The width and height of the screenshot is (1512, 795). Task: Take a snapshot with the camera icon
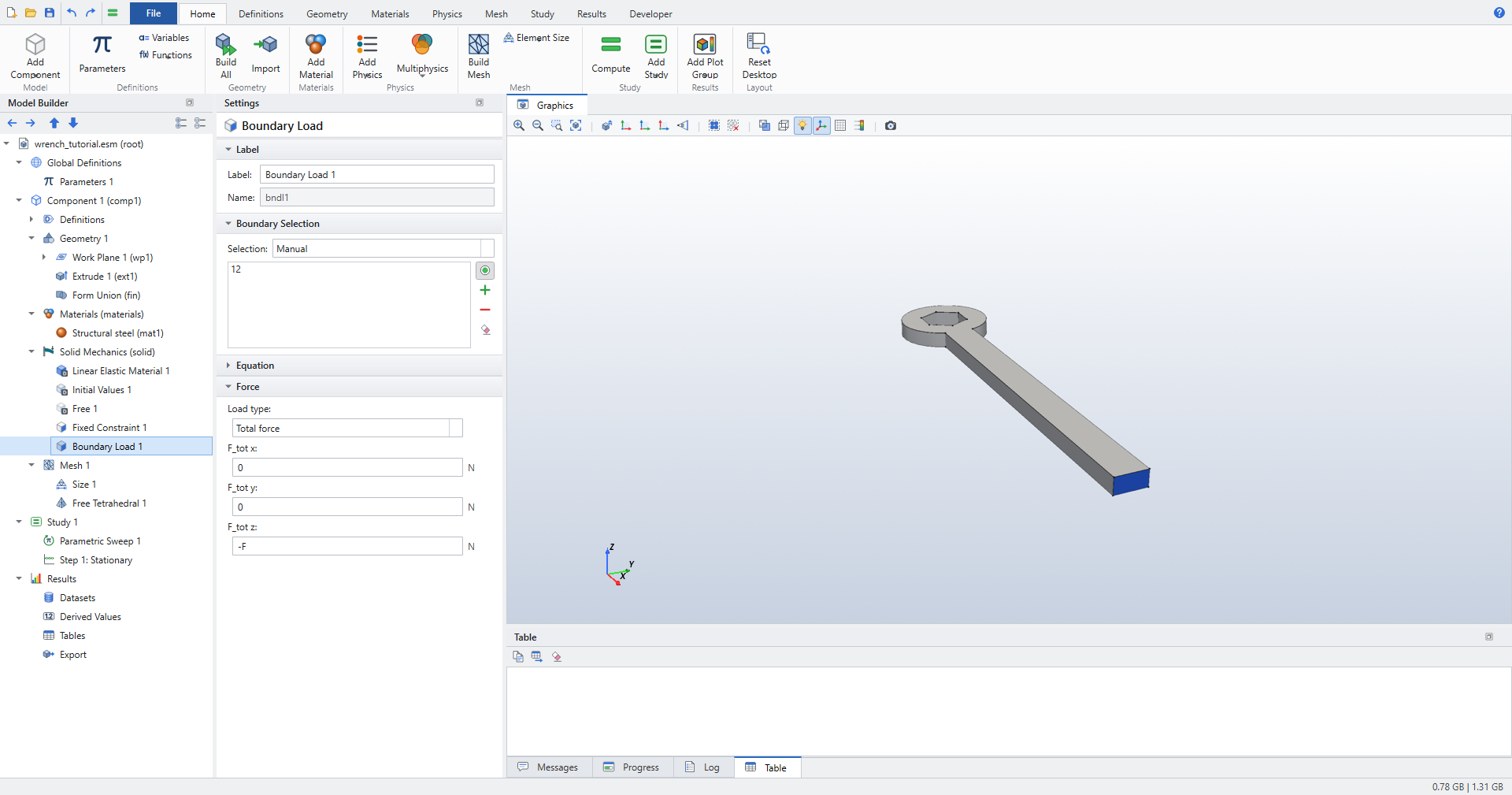click(891, 125)
